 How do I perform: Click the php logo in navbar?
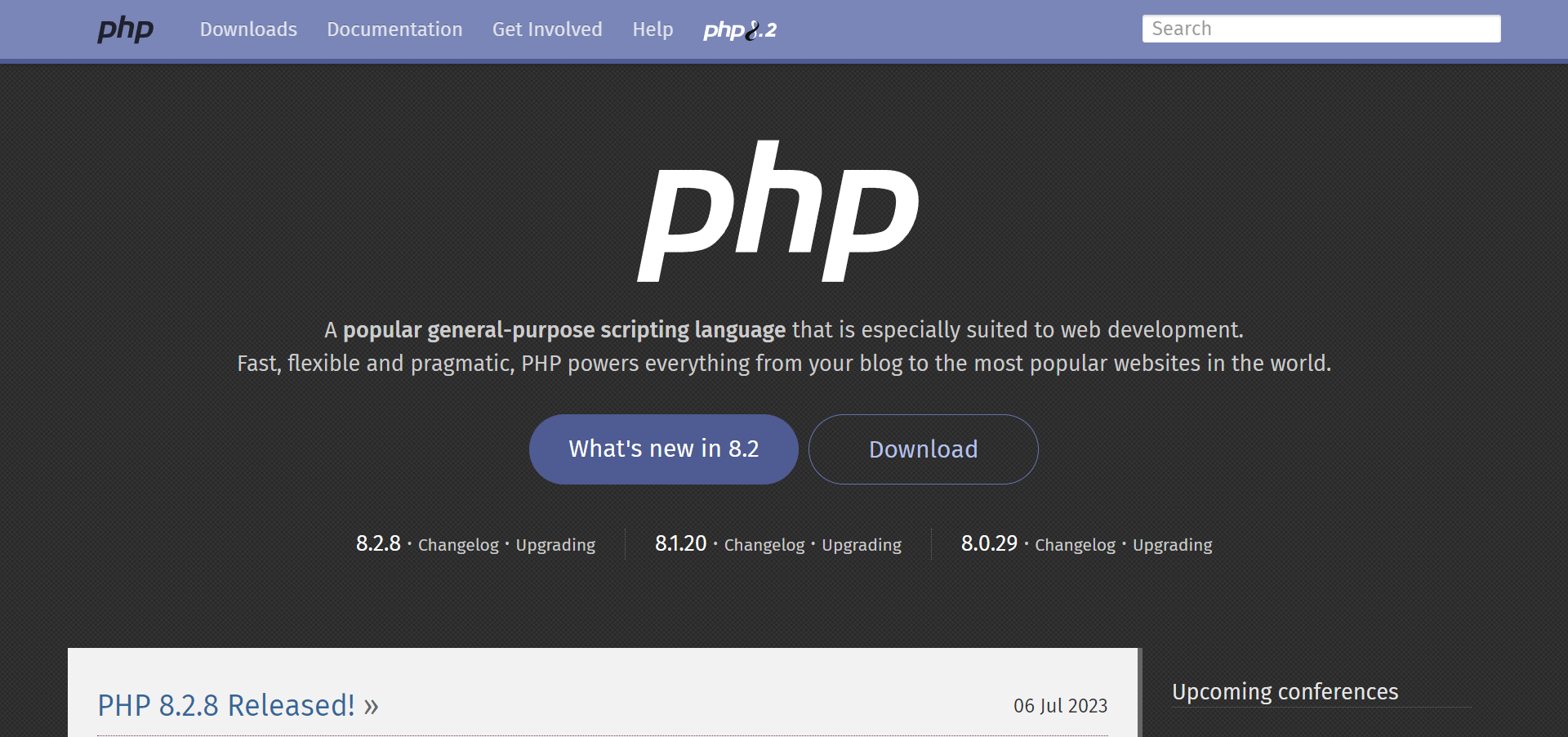[125, 29]
